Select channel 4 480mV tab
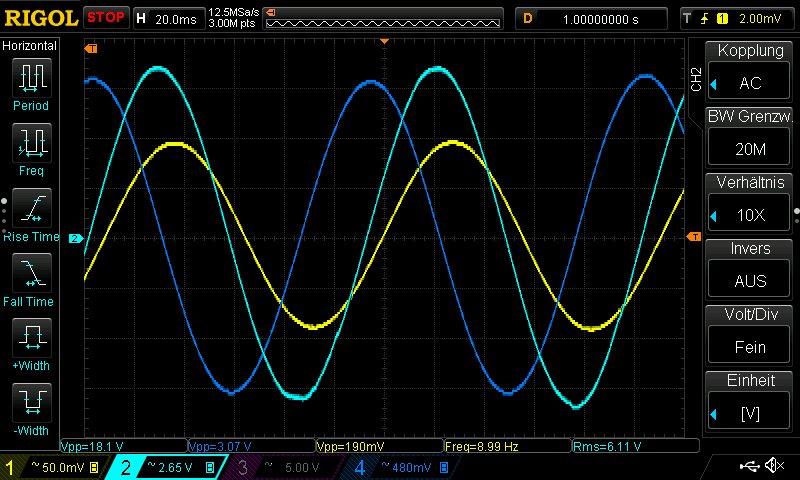Viewport: 800px width, 480px height. 403,467
